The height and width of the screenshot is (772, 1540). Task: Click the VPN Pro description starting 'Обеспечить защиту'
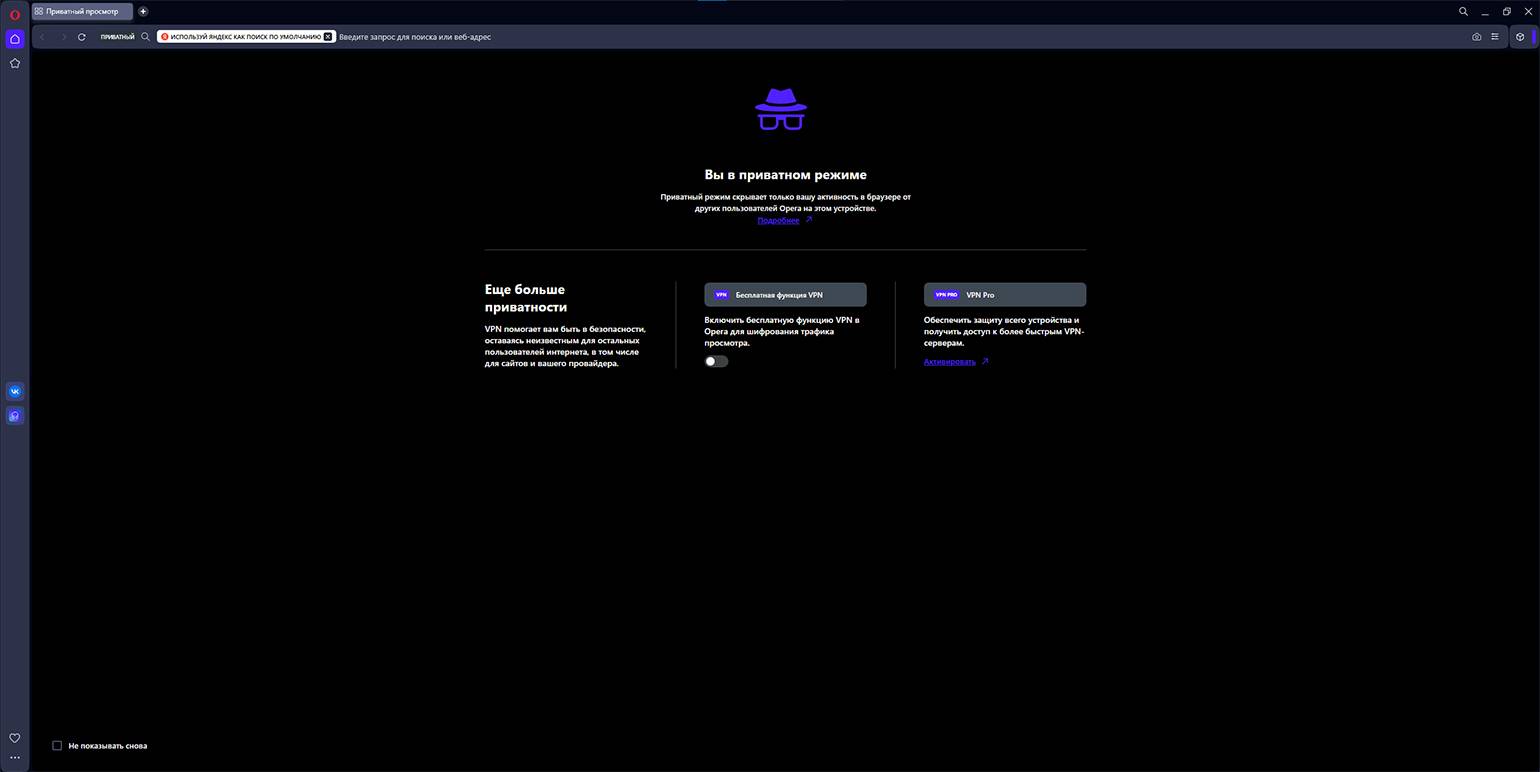click(1004, 331)
